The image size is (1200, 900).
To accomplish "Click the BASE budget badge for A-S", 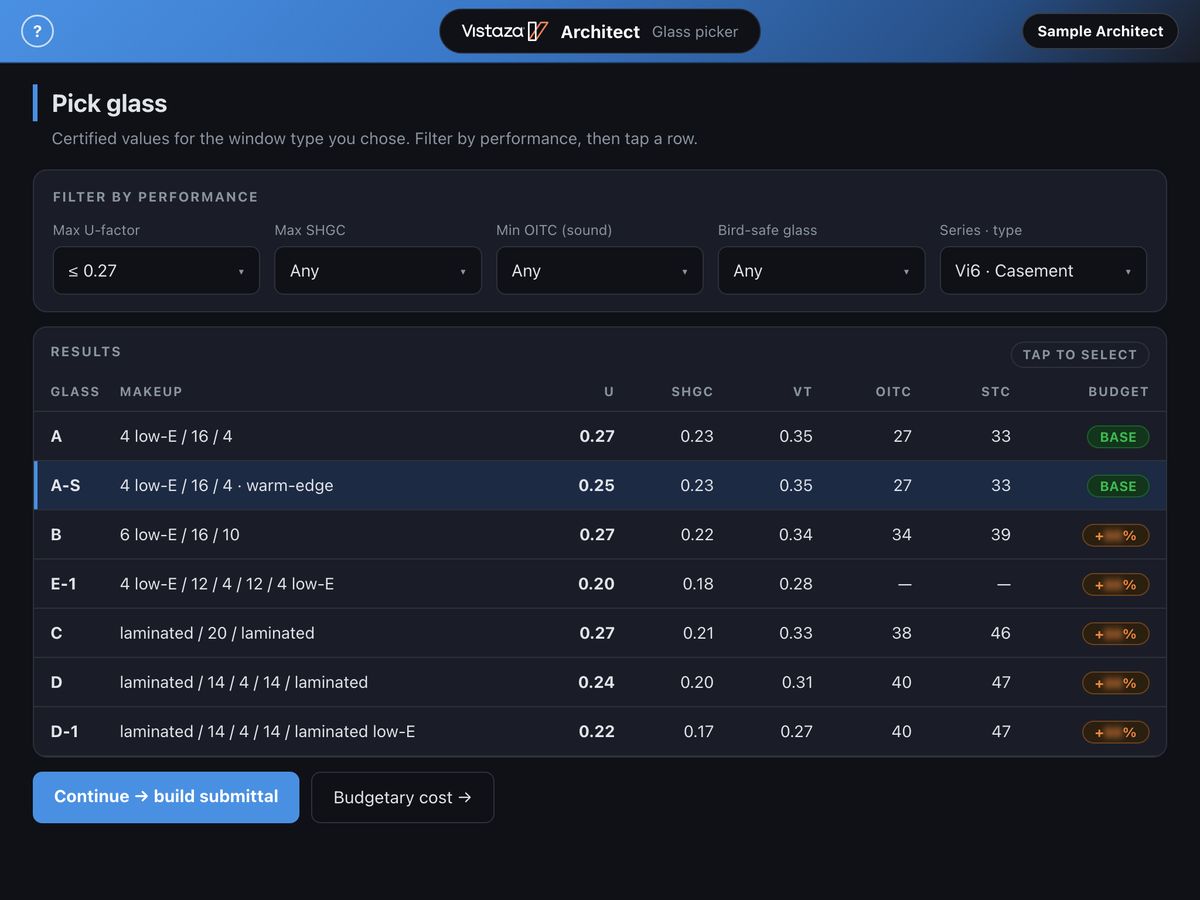I will 1118,486.
